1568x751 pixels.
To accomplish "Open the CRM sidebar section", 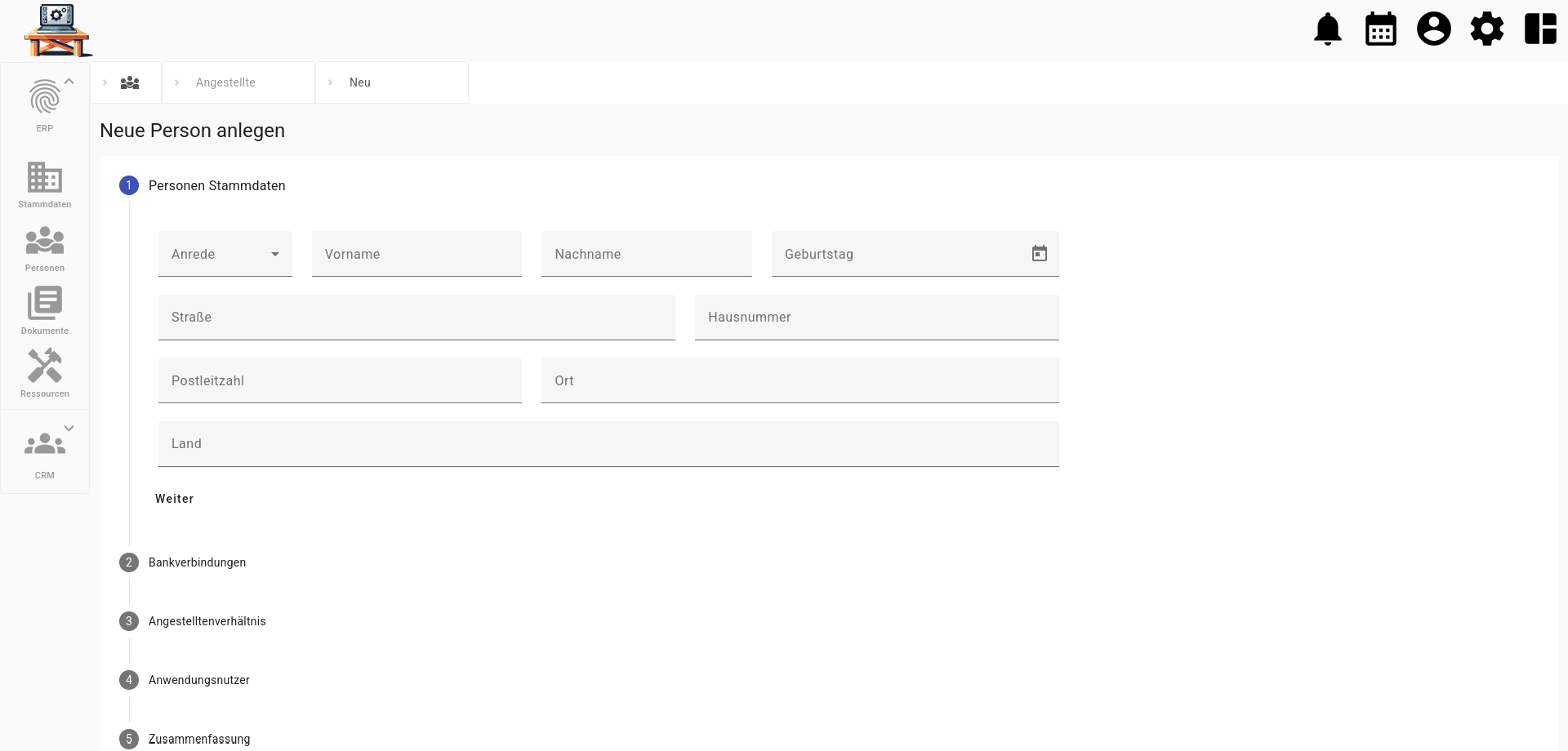I will pos(45,454).
